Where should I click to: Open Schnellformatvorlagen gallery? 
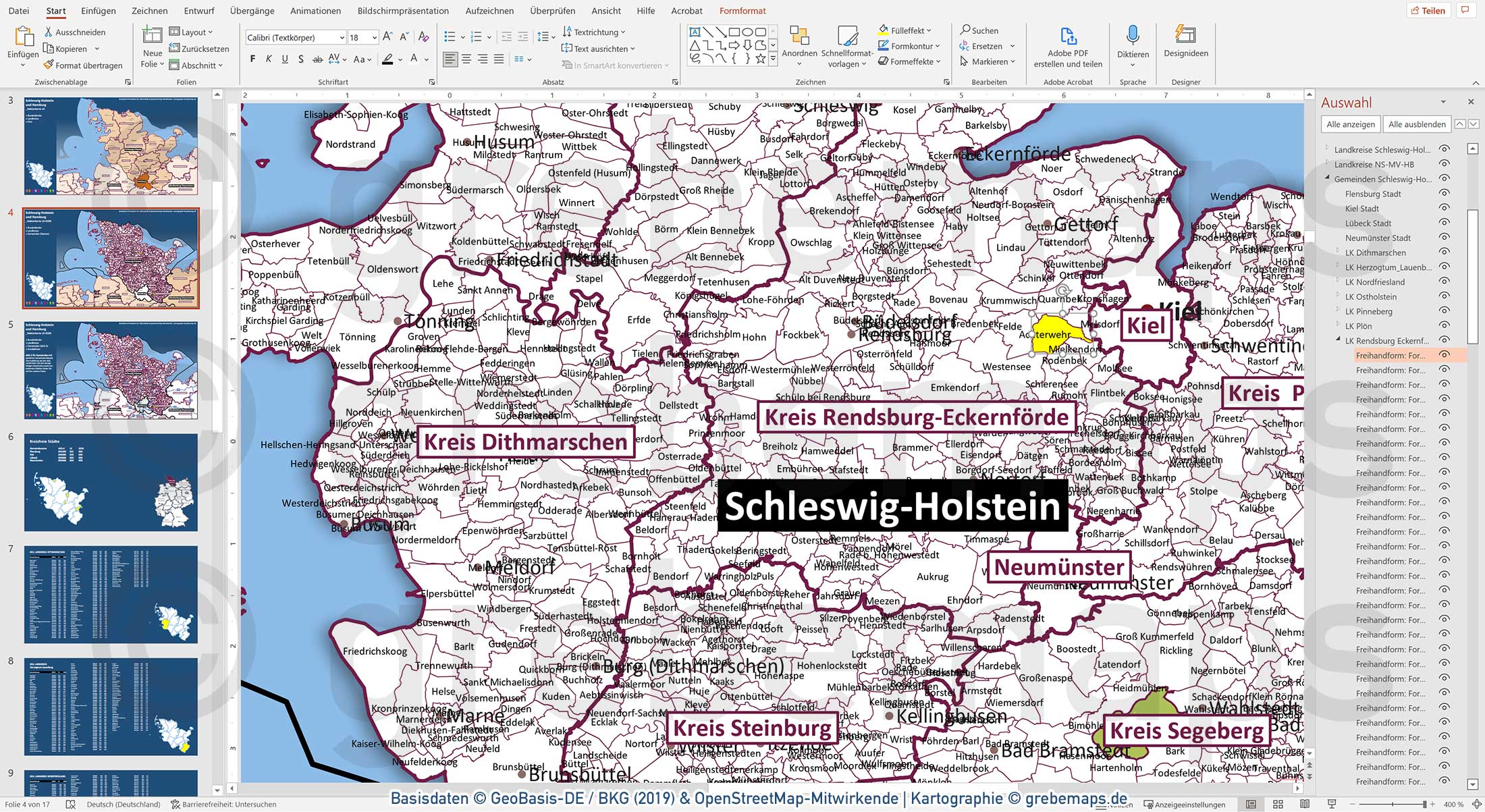pyautogui.click(x=847, y=46)
